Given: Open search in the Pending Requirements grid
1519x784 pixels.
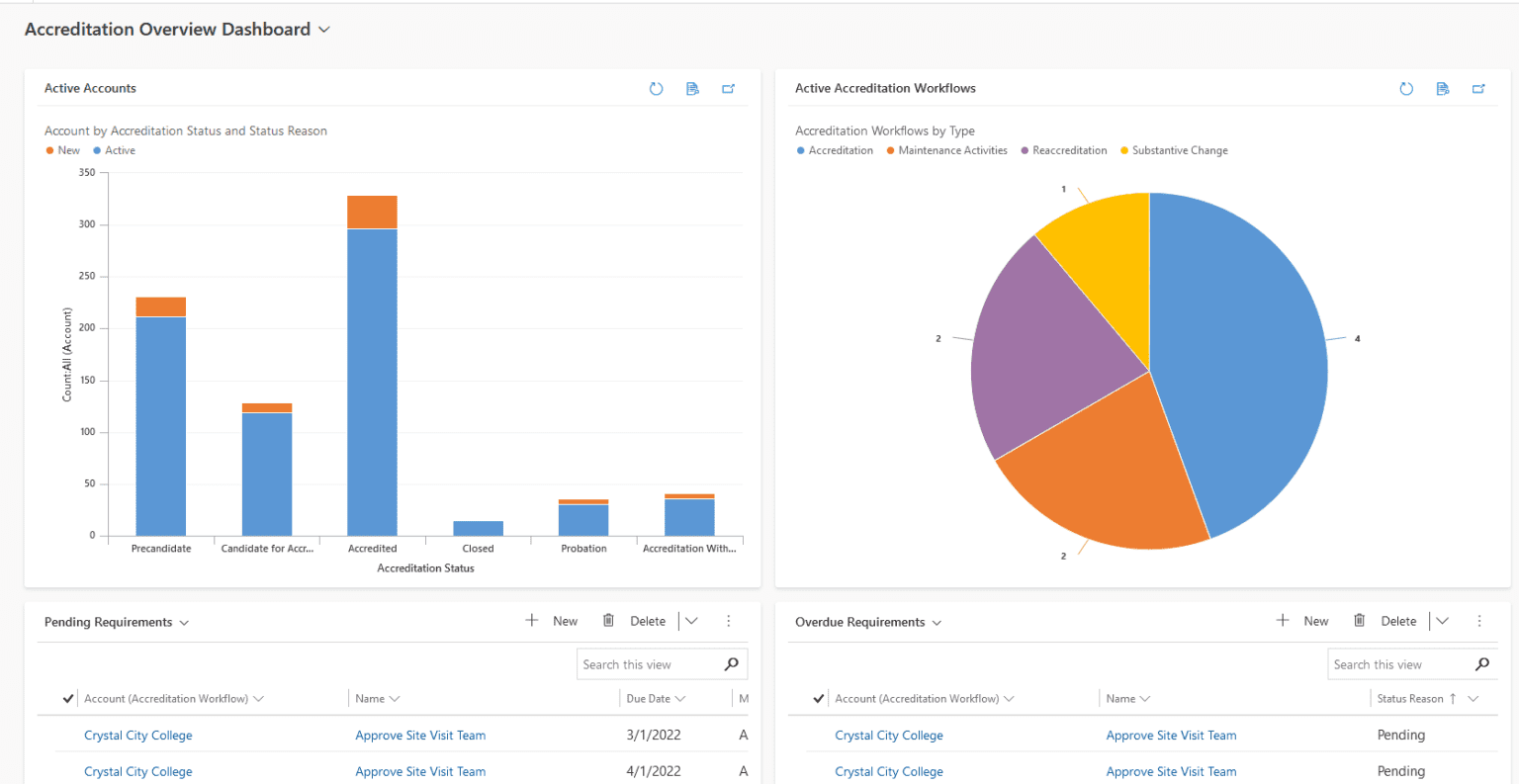Looking at the screenshot, I should tap(731, 663).
